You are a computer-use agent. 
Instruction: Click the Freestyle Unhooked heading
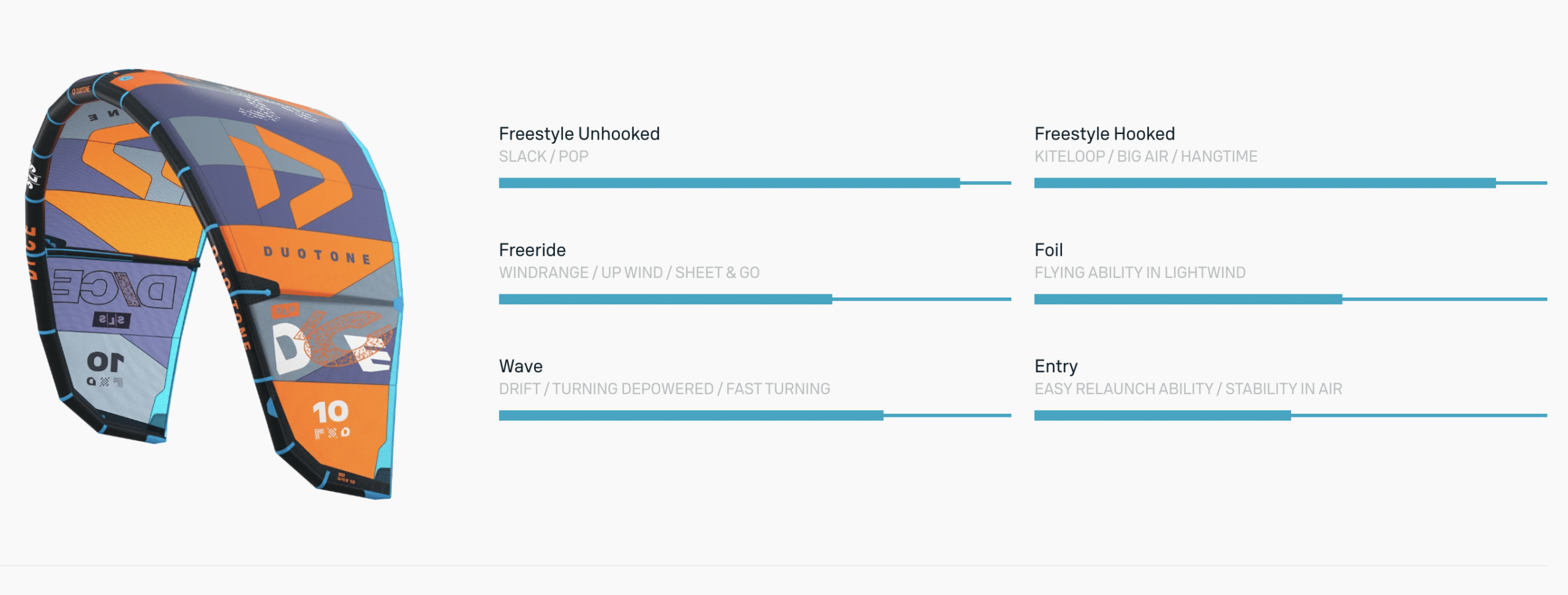click(x=579, y=133)
